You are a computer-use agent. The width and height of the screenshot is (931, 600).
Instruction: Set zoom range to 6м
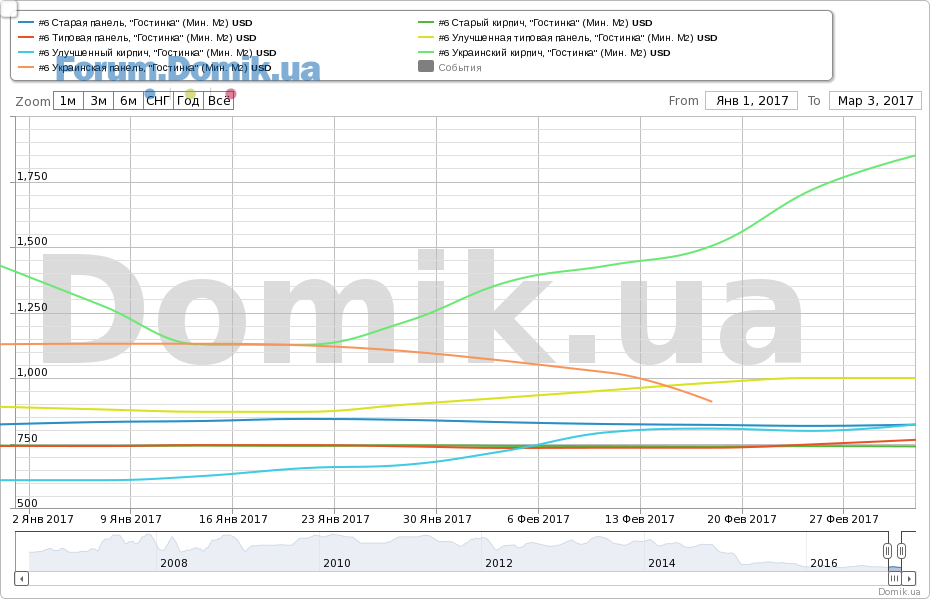pyautogui.click(x=128, y=101)
